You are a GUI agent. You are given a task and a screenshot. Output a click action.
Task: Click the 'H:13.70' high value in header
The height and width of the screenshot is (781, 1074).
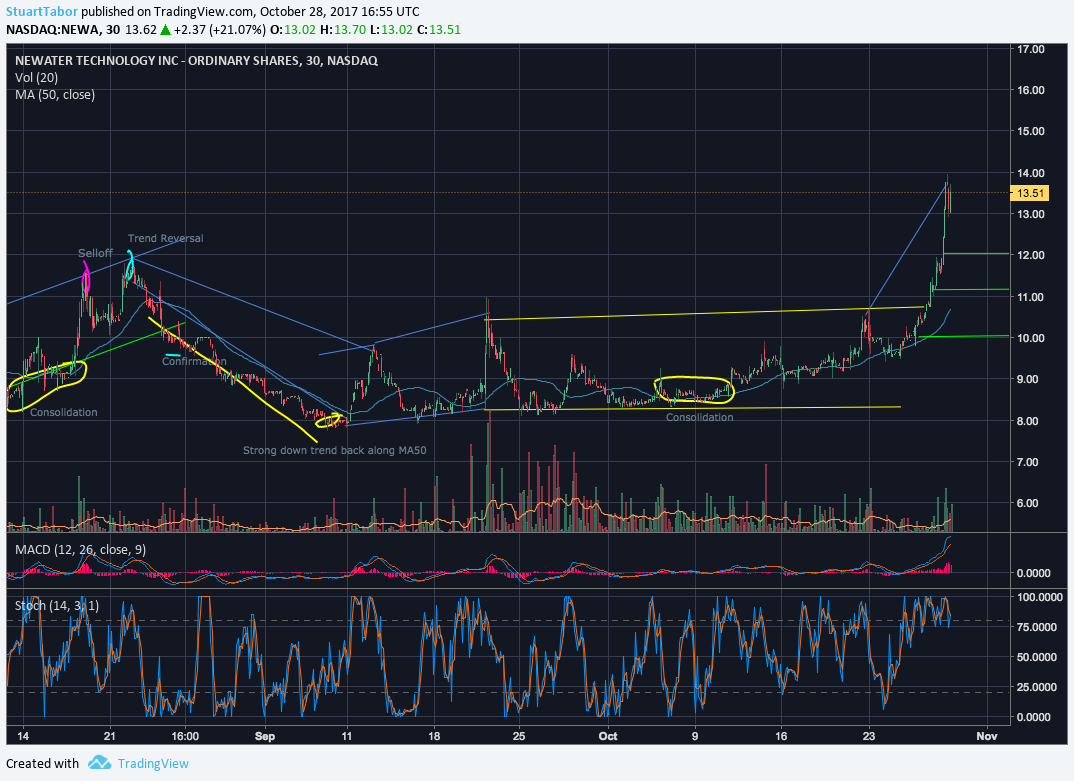[x=343, y=29]
